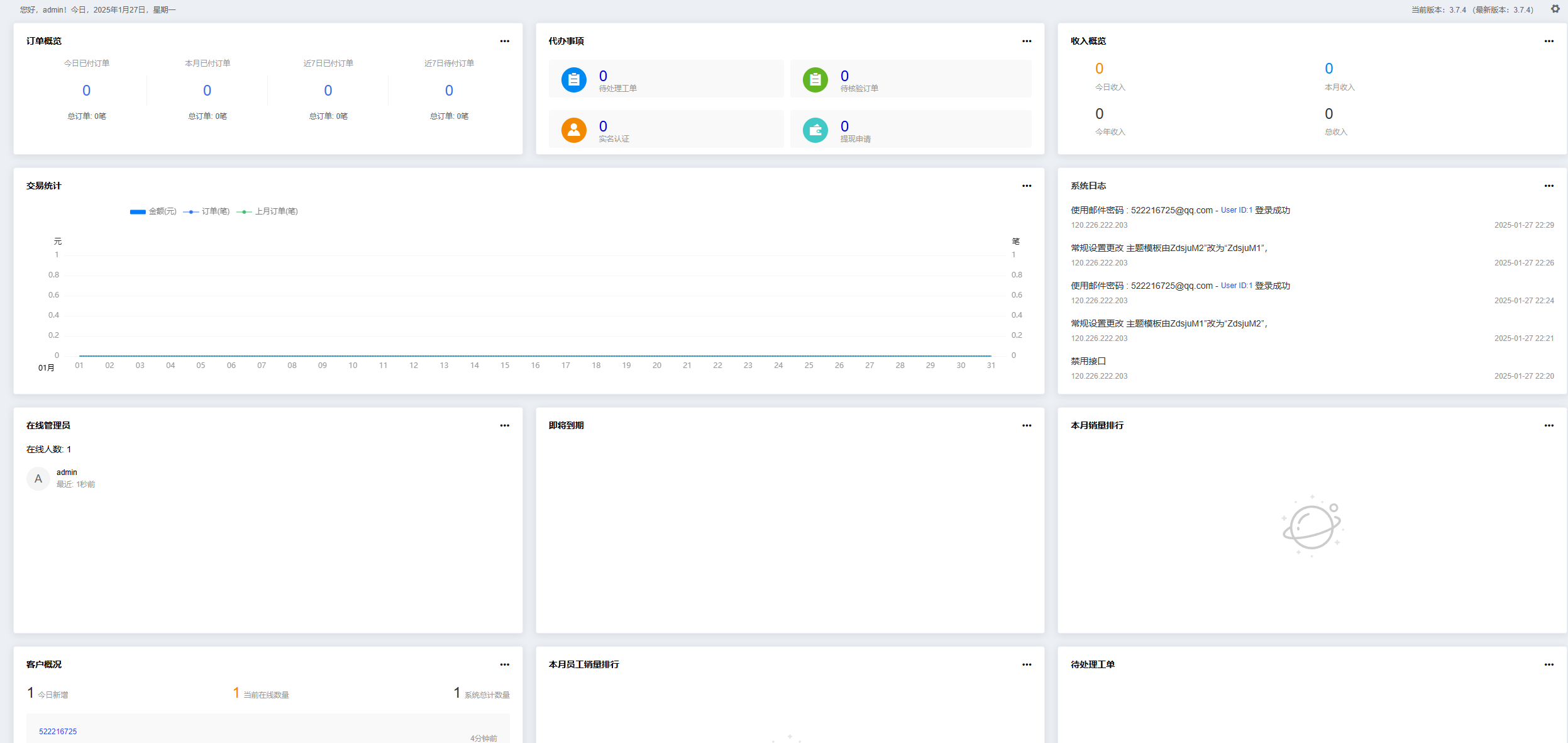Click 本月已付订单 count value
This screenshot has width=1568, height=743.
click(207, 91)
